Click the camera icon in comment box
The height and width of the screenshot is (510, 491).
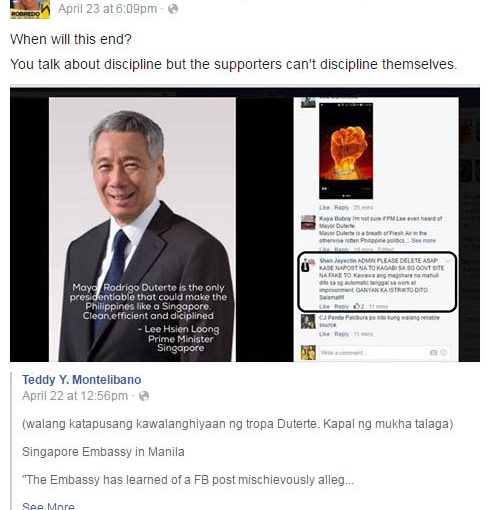coord(433,353)
